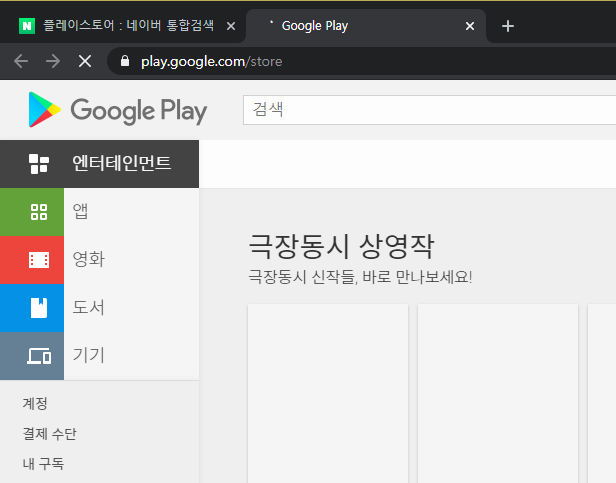Click the Naver favicon on the first tab
The image size is (616, 483).
point(27,26)
